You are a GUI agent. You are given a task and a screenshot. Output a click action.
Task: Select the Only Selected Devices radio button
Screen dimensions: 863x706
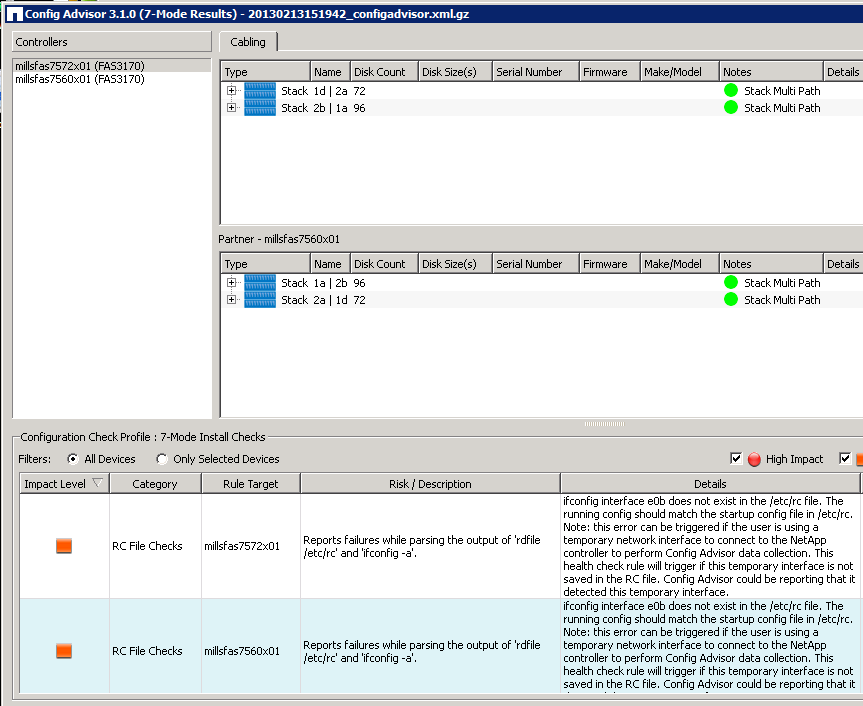click(162, 459)
